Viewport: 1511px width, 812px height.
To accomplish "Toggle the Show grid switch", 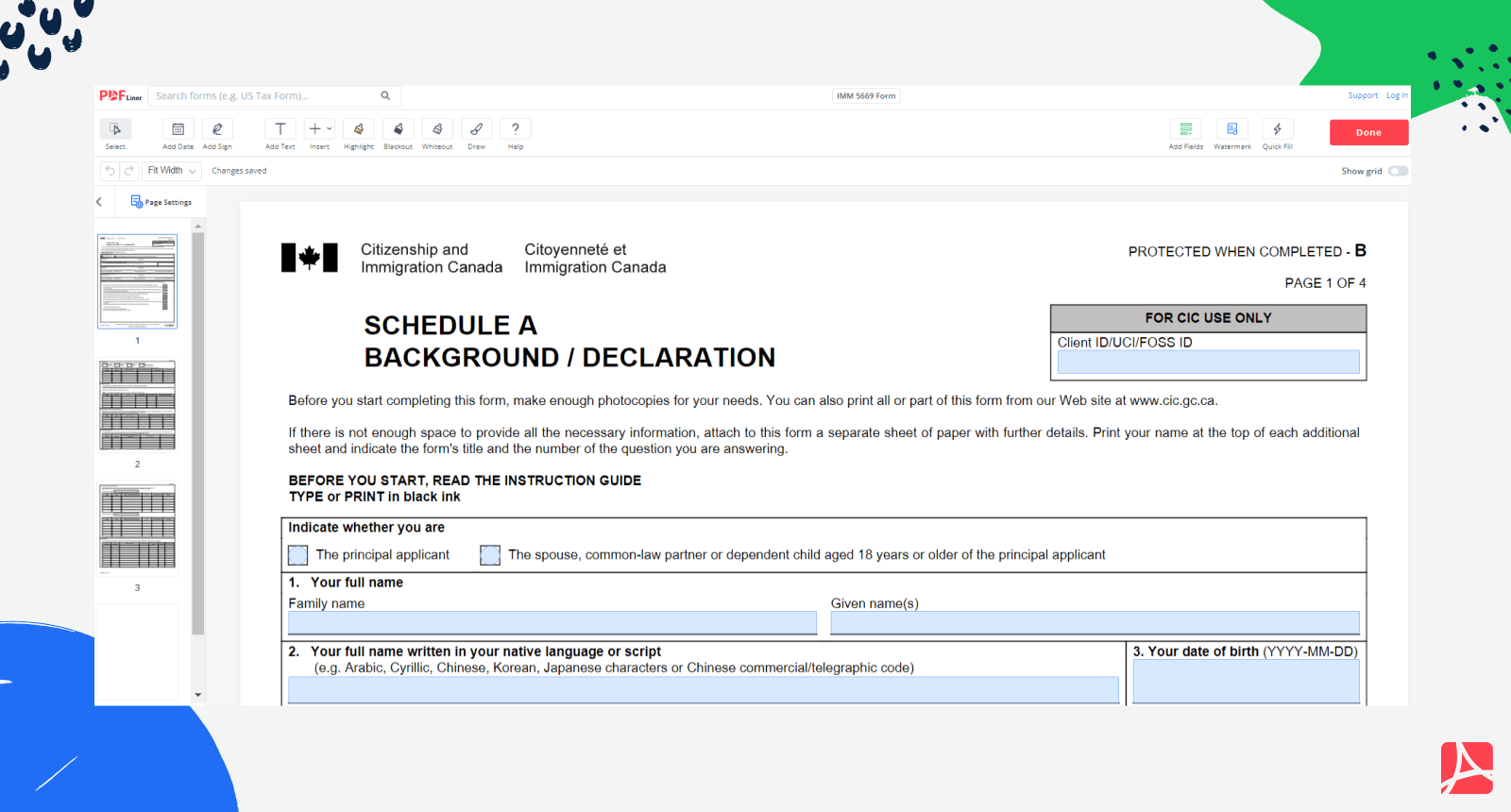I will [x=1398, y=171].
